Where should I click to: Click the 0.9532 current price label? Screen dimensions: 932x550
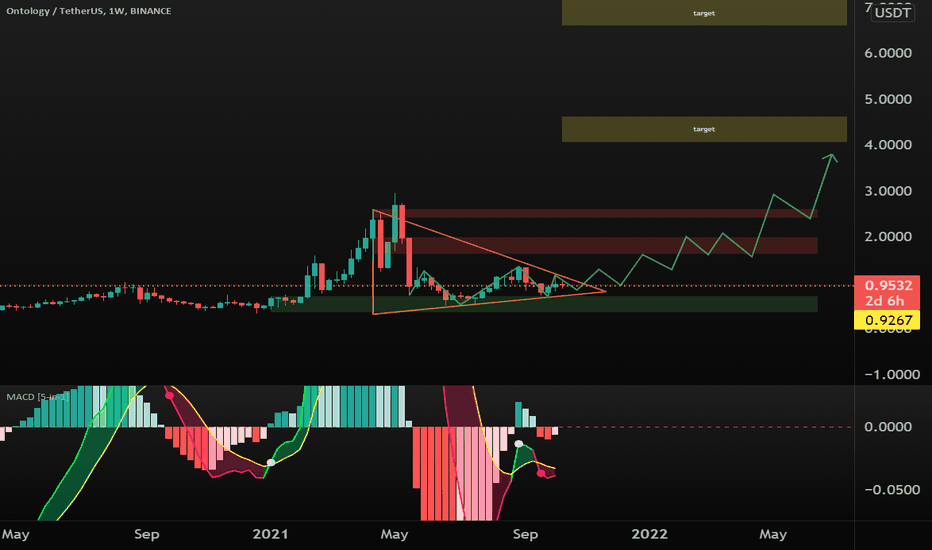(888, 285)
